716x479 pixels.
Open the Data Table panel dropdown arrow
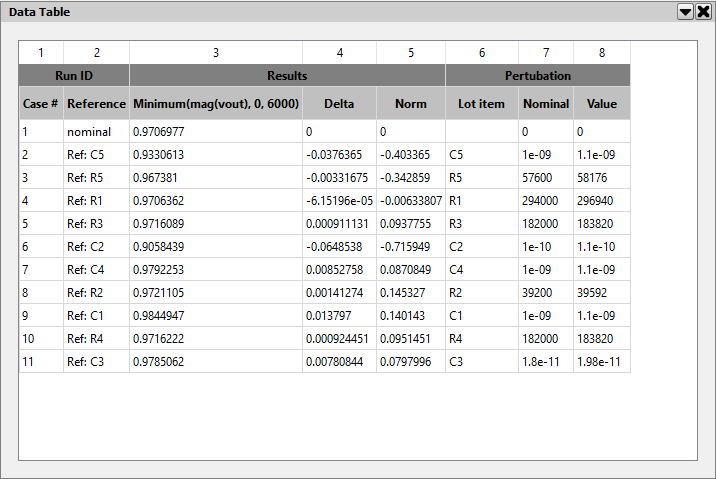point(685,11)
